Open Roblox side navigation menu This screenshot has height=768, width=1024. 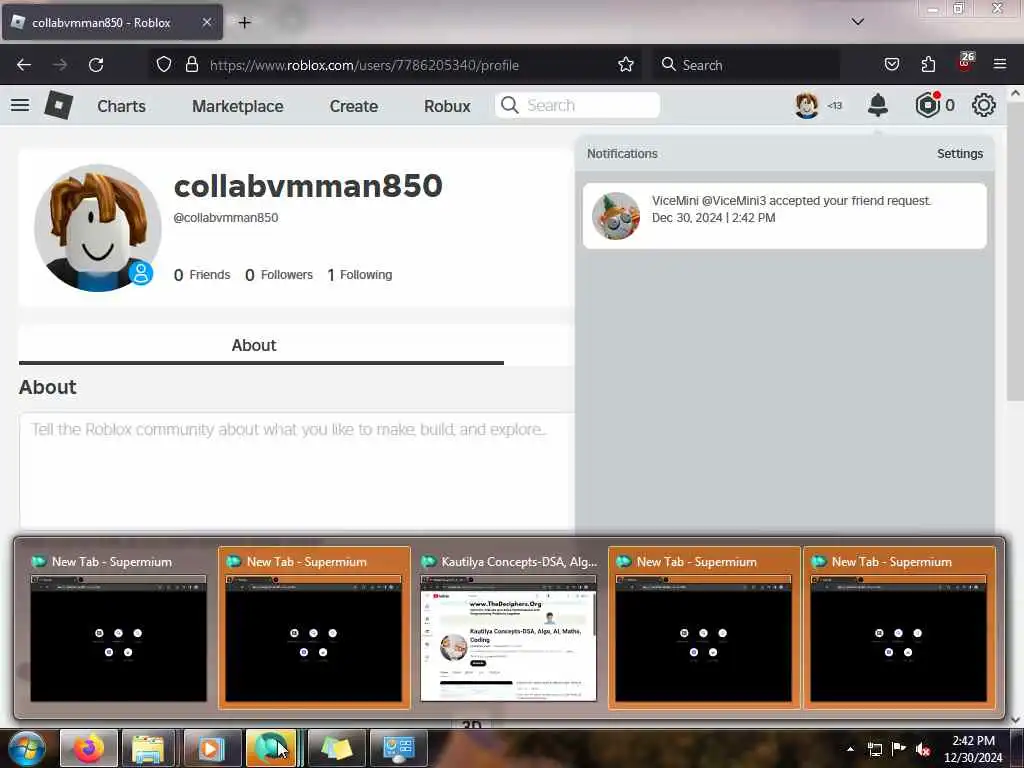pyautogui.click(x=20, y=105)
